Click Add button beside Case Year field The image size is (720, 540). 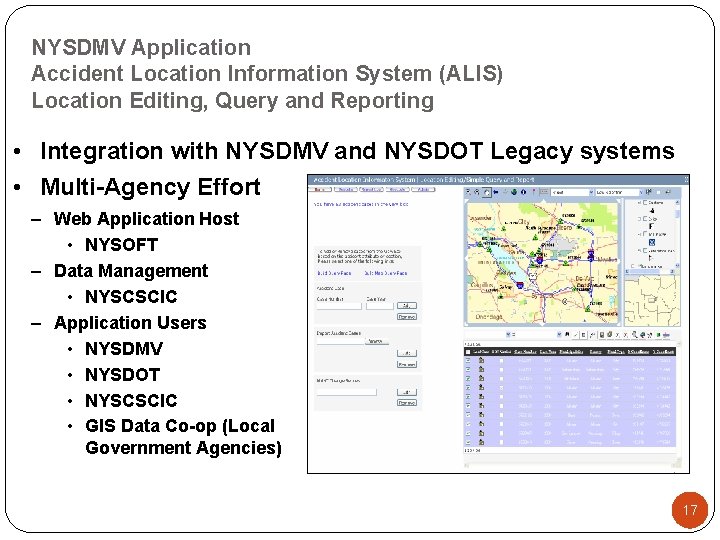point(407,306)
